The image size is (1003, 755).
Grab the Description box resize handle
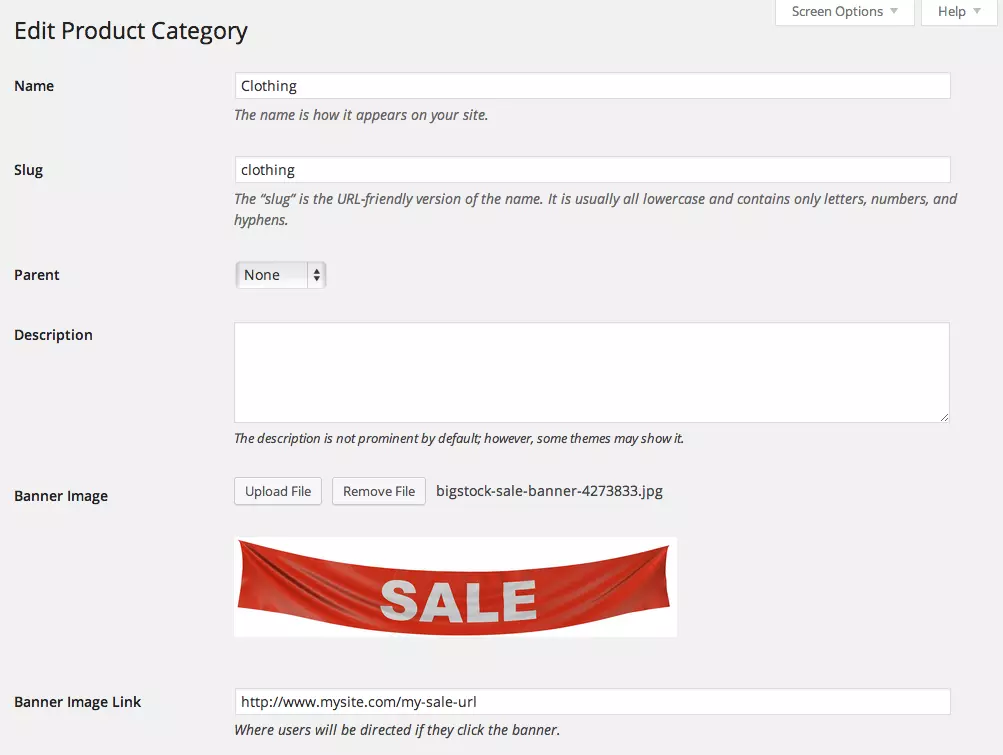(x=943, y=416)
